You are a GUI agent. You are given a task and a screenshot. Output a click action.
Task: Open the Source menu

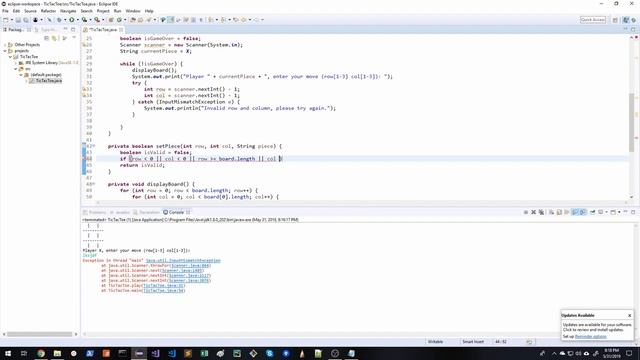point(30,11)
